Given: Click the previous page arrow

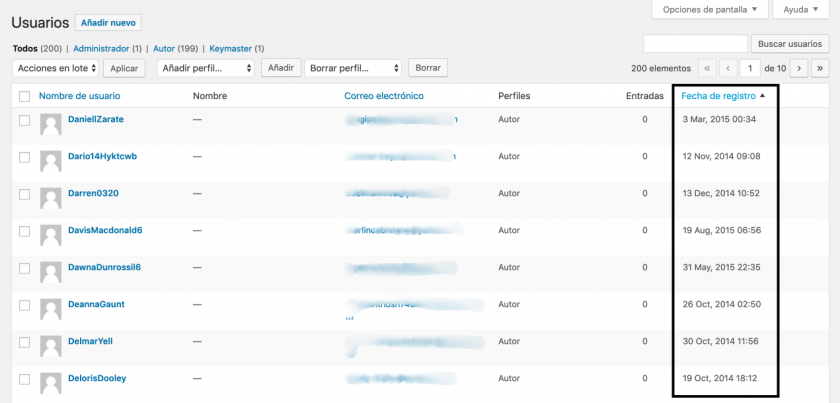Looking at the screenshot, I should [x=729, y=68].
